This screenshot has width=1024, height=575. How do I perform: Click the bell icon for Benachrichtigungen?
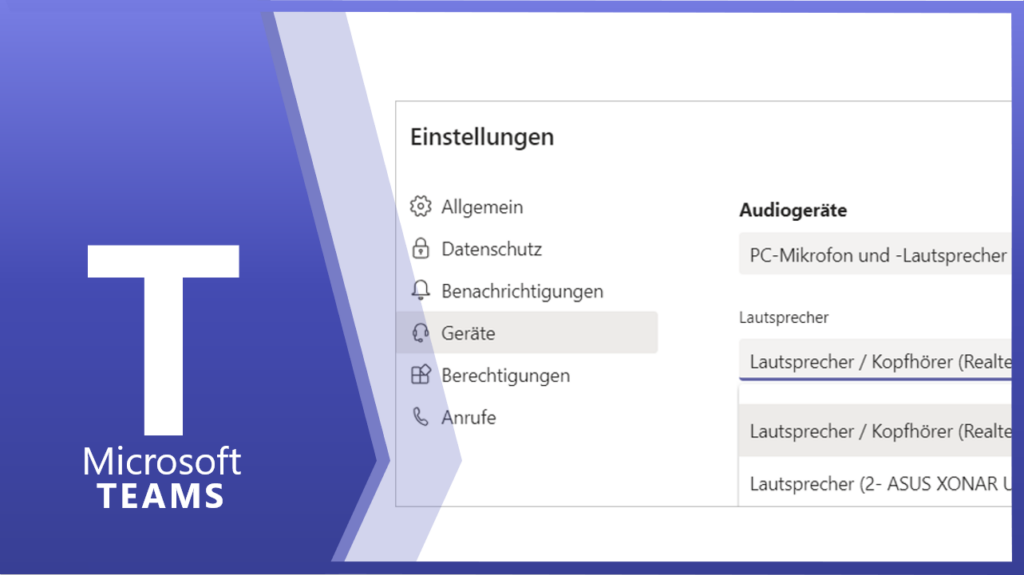point(421,291)
